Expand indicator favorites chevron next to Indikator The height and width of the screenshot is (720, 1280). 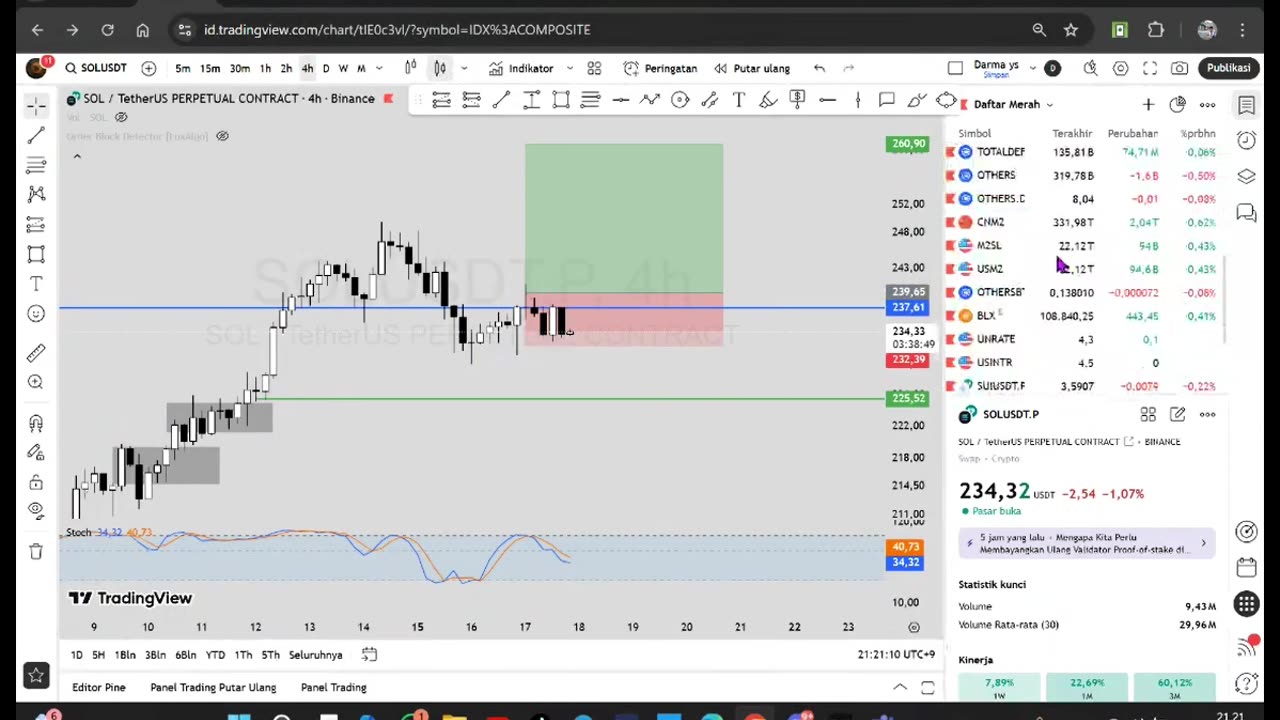coord(570,68)
